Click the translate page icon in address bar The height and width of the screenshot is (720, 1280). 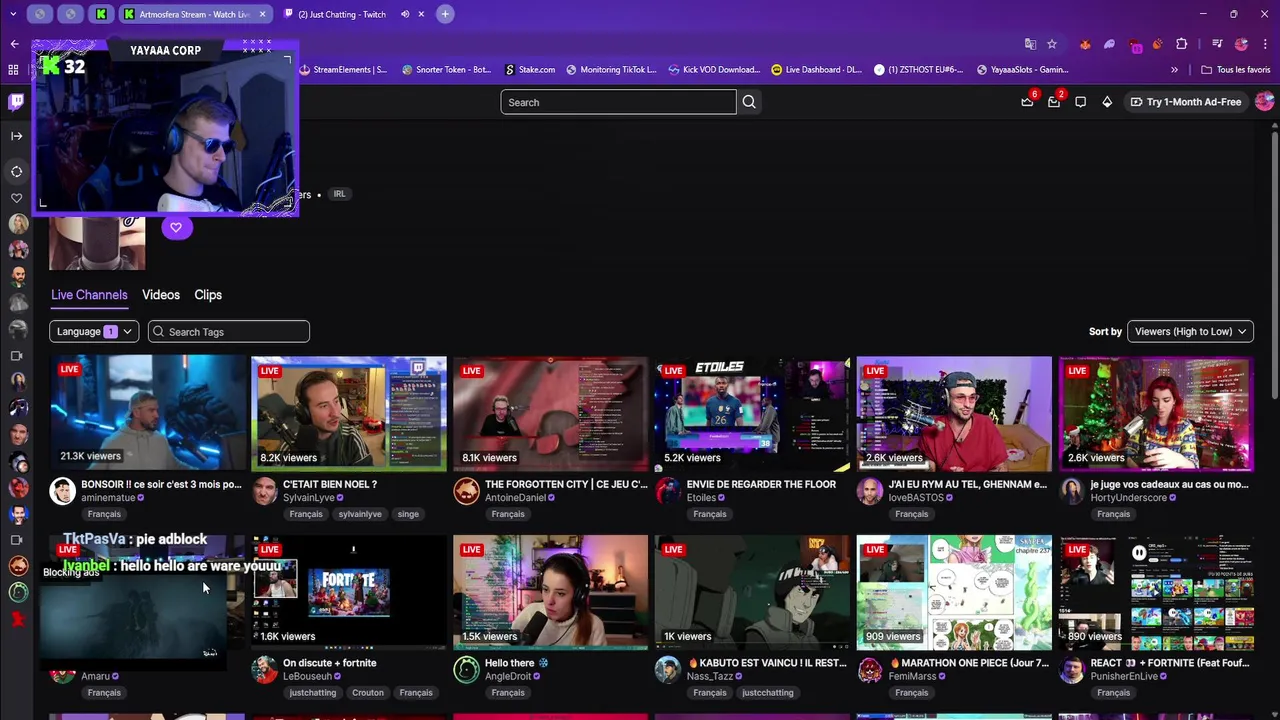[x=1030, y=44]
